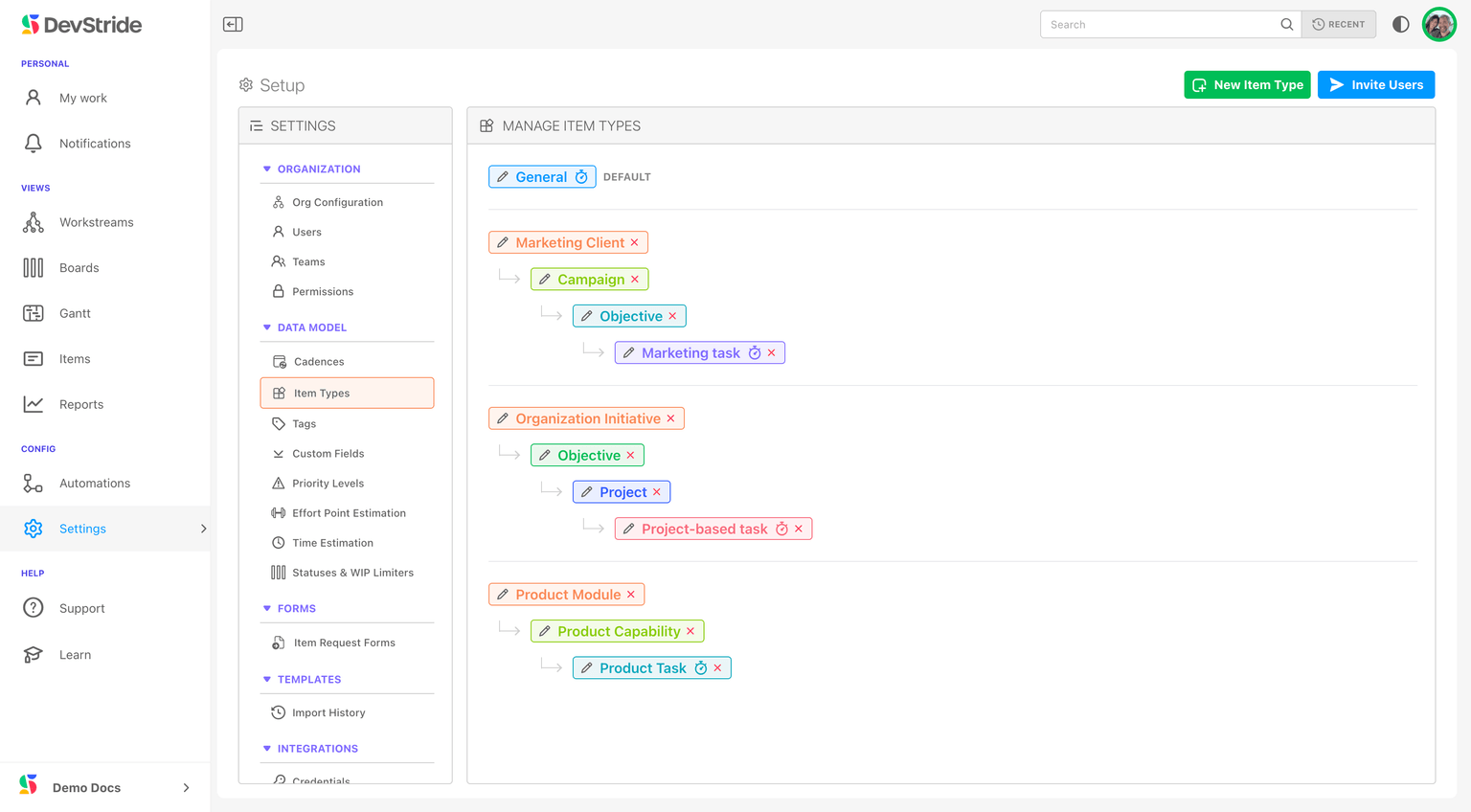Click timer icon on Marketing task
The height and width of the screenshot is (812, 1471).
[755, 353]
